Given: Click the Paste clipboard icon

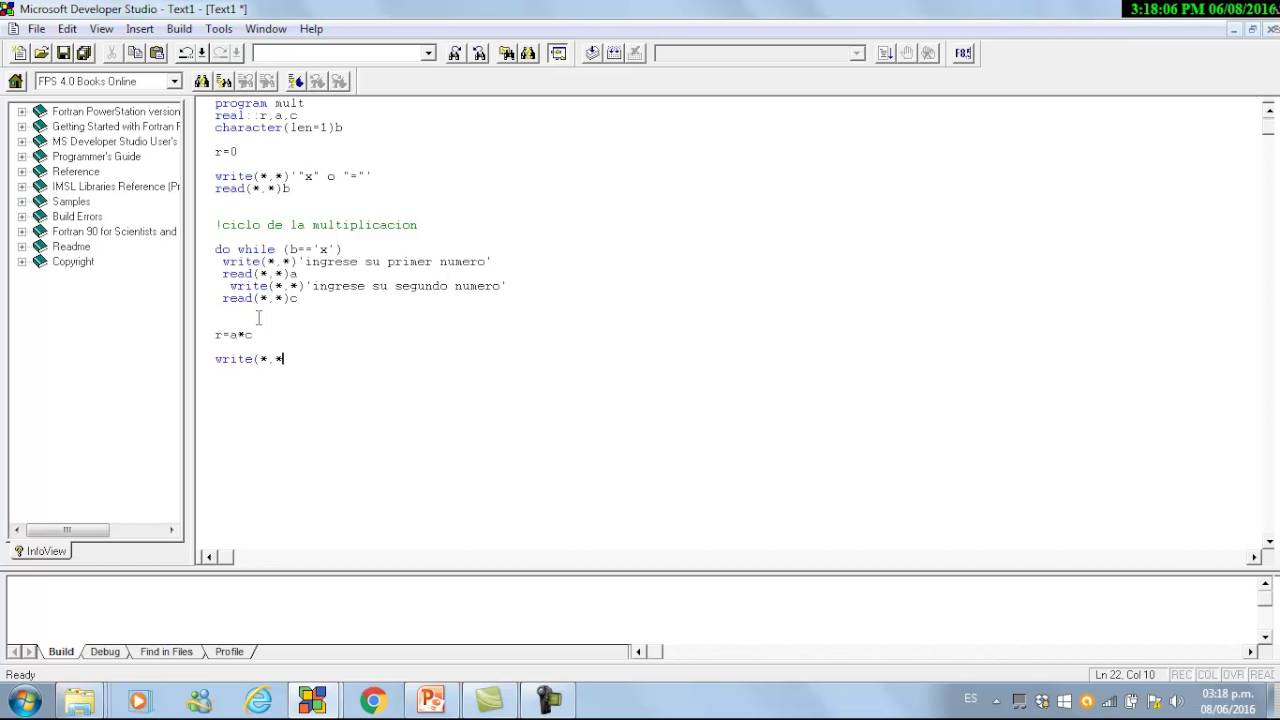Looking at the screenshot, I should pos(157,53).
